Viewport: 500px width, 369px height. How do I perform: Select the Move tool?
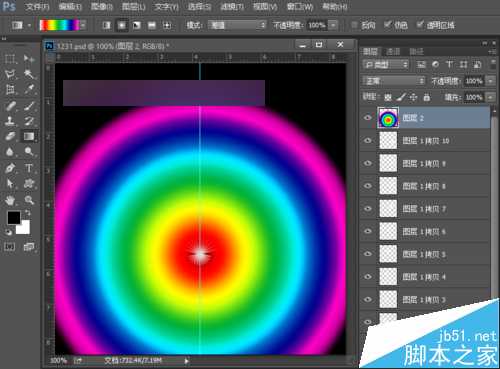[29, 59]
